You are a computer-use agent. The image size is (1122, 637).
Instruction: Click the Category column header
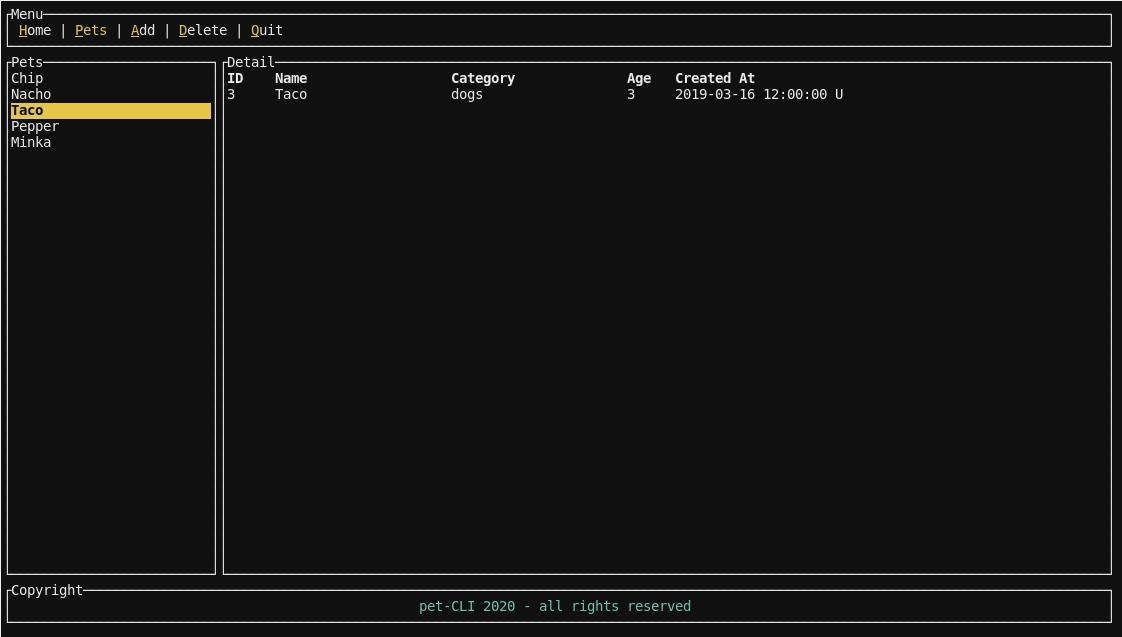(483, 78)
